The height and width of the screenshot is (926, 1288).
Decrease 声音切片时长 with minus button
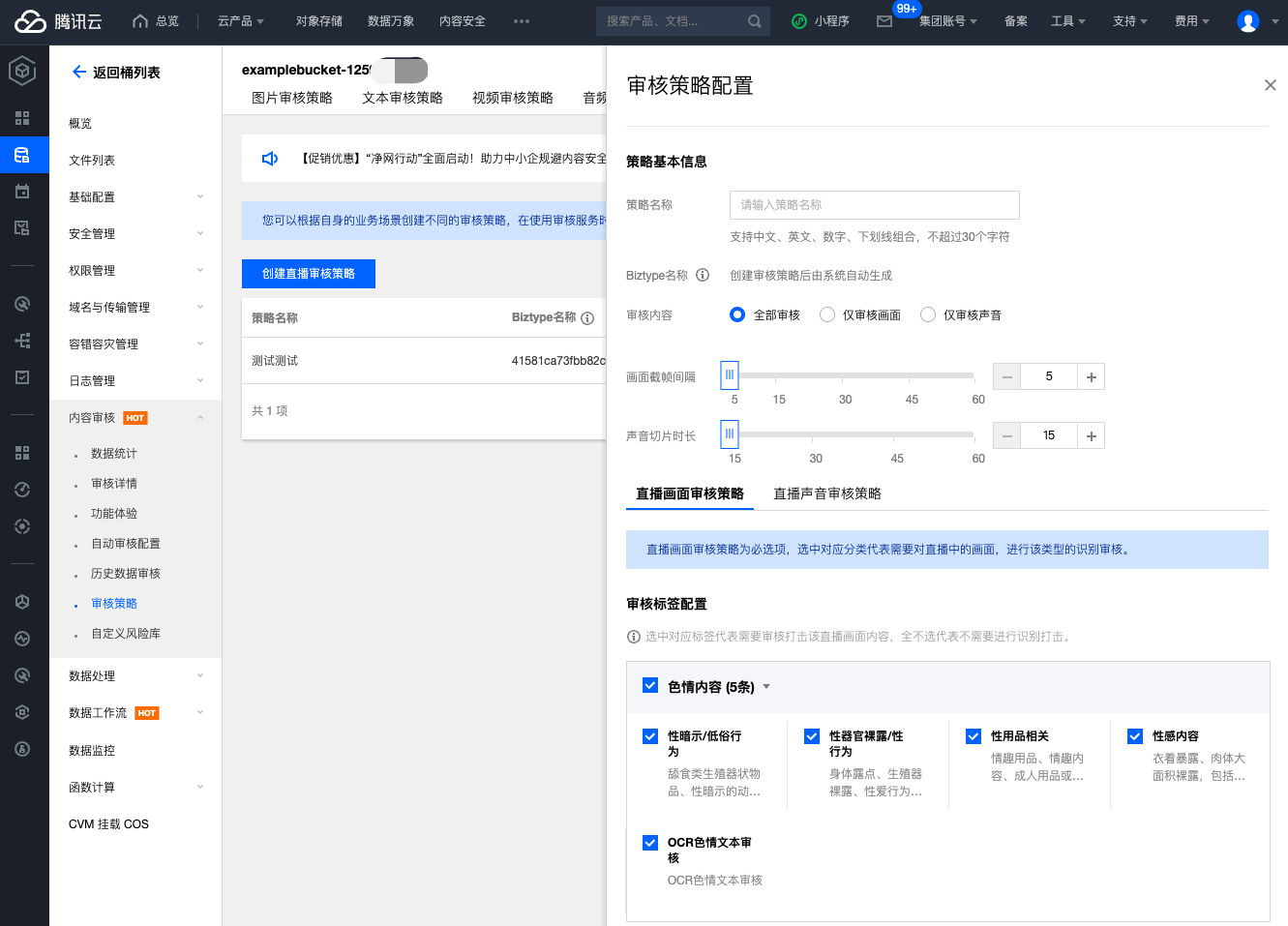(1007, 435)
